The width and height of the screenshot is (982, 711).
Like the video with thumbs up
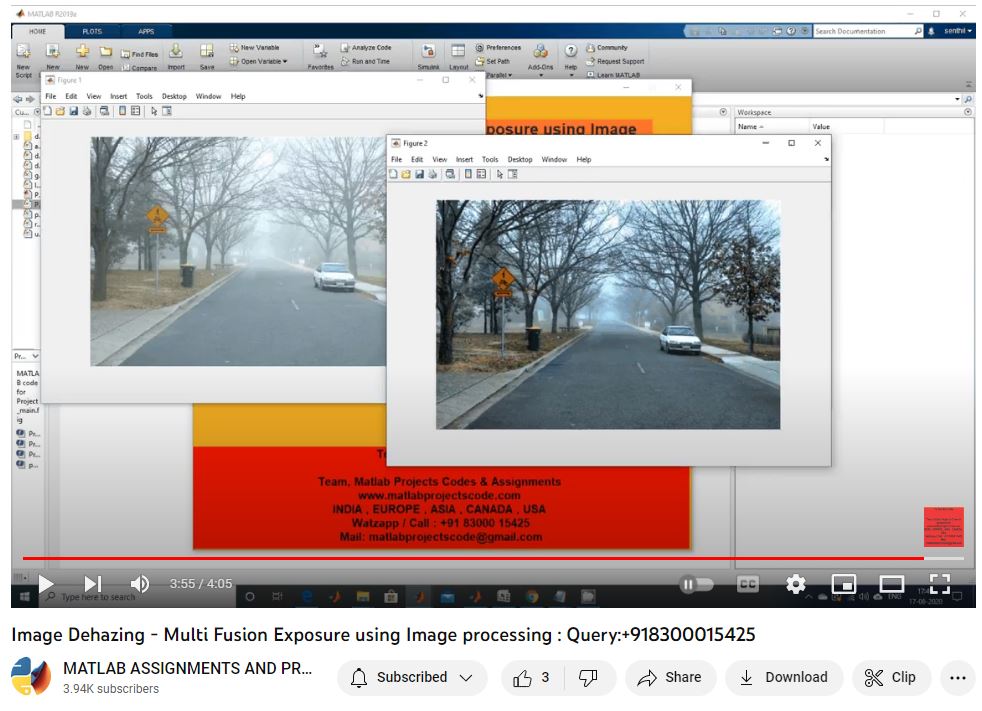(x=531, y=677)
